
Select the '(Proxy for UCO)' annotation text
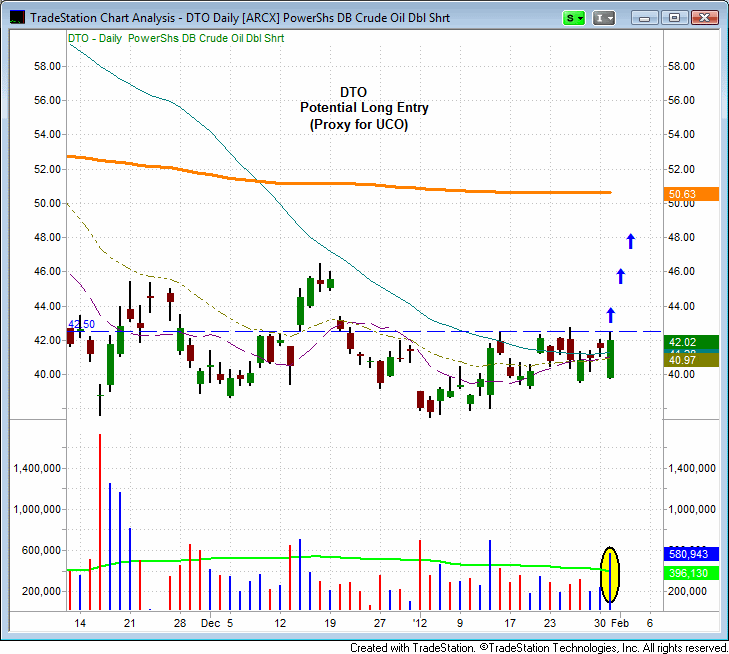(x=358, y=125)
